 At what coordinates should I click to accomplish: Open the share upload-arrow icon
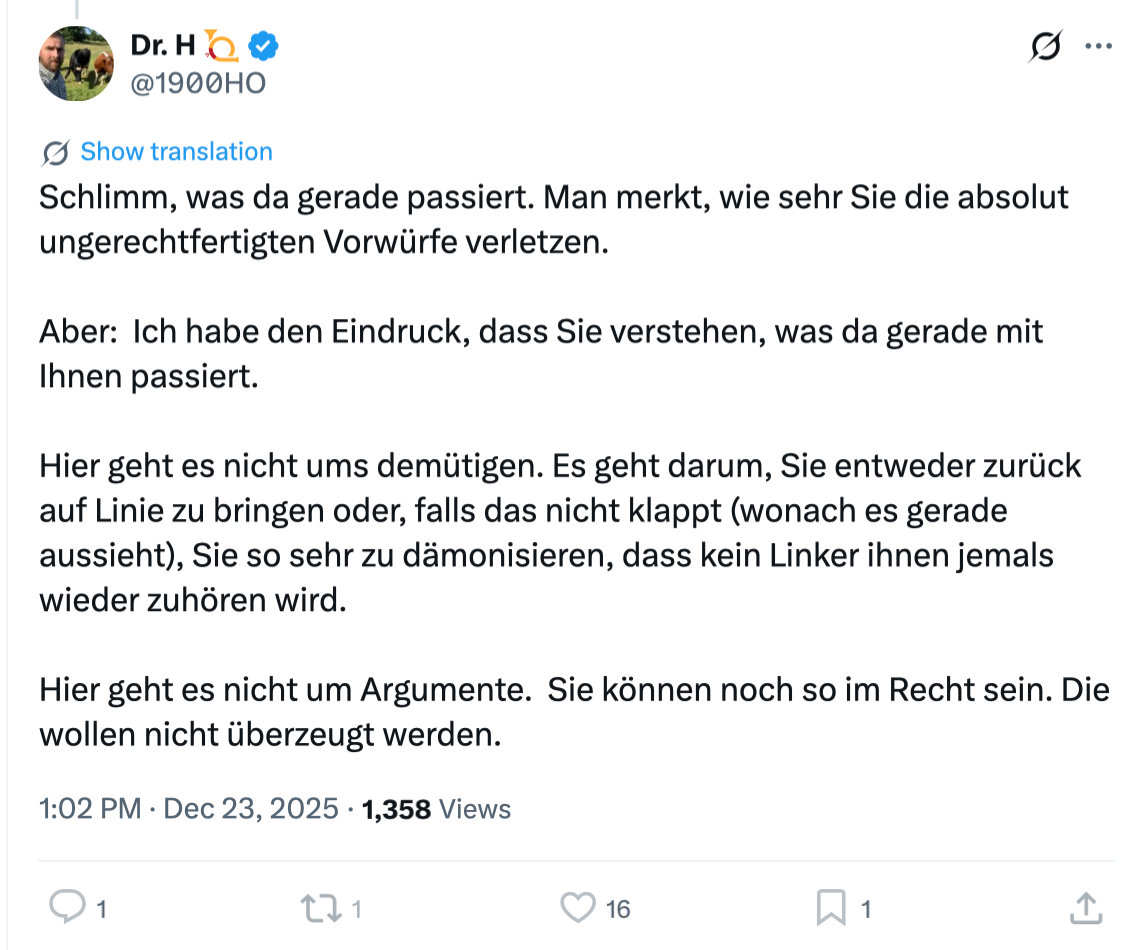[1085, 907]
